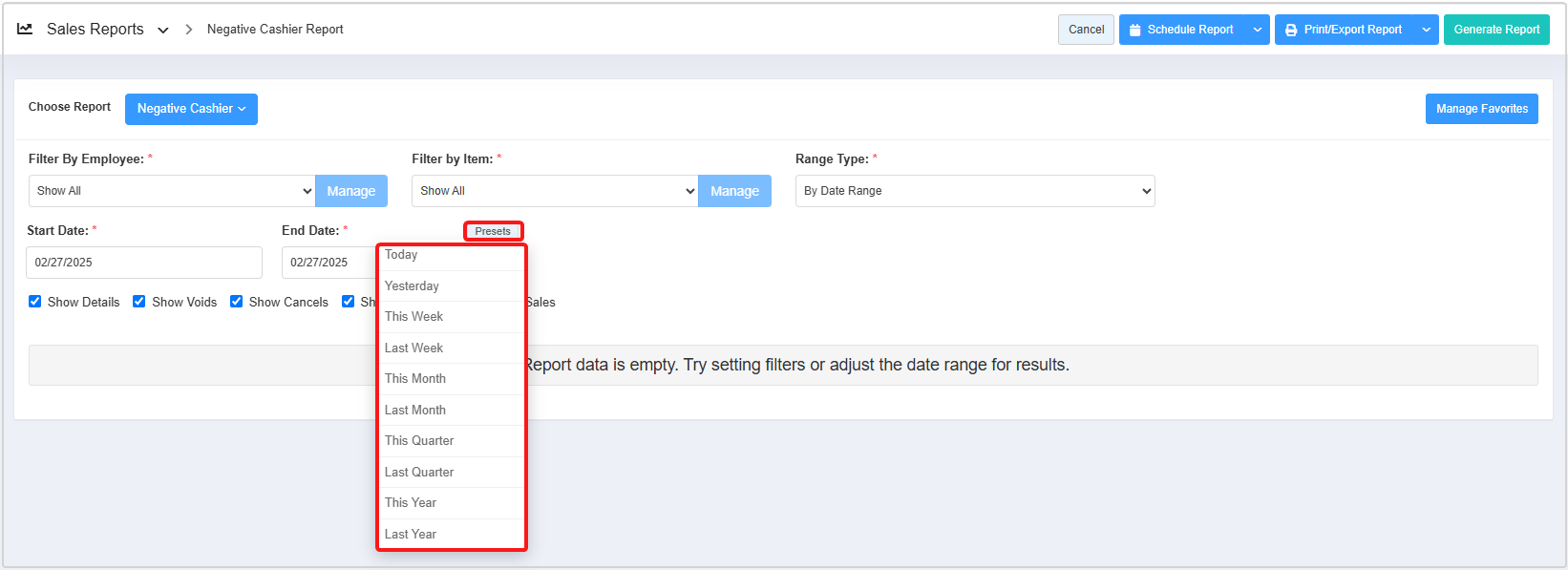Choose This Quarter from presets
The image size is (1568, 570).
[x=419, y=441]
